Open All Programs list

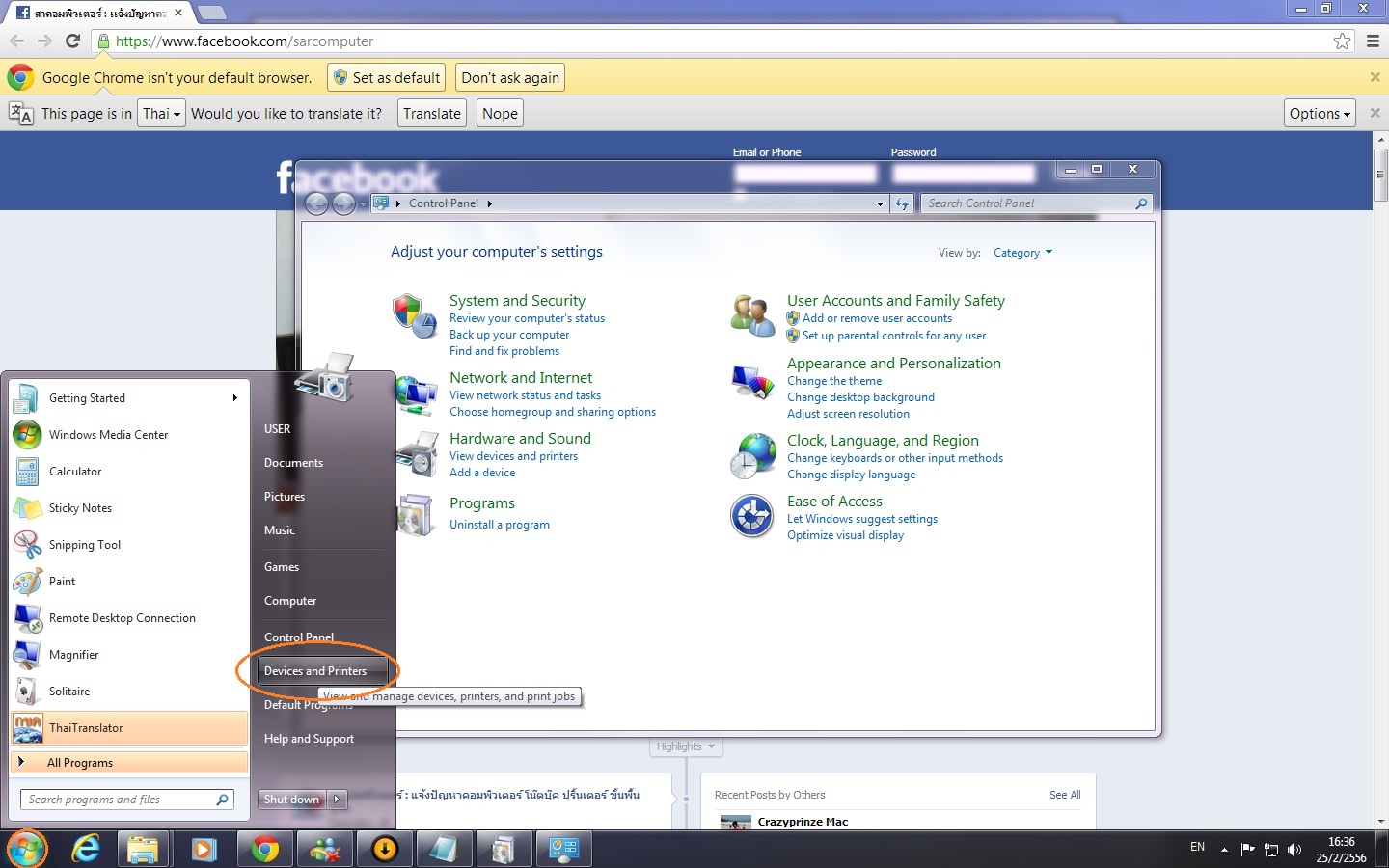click(129, 762)
